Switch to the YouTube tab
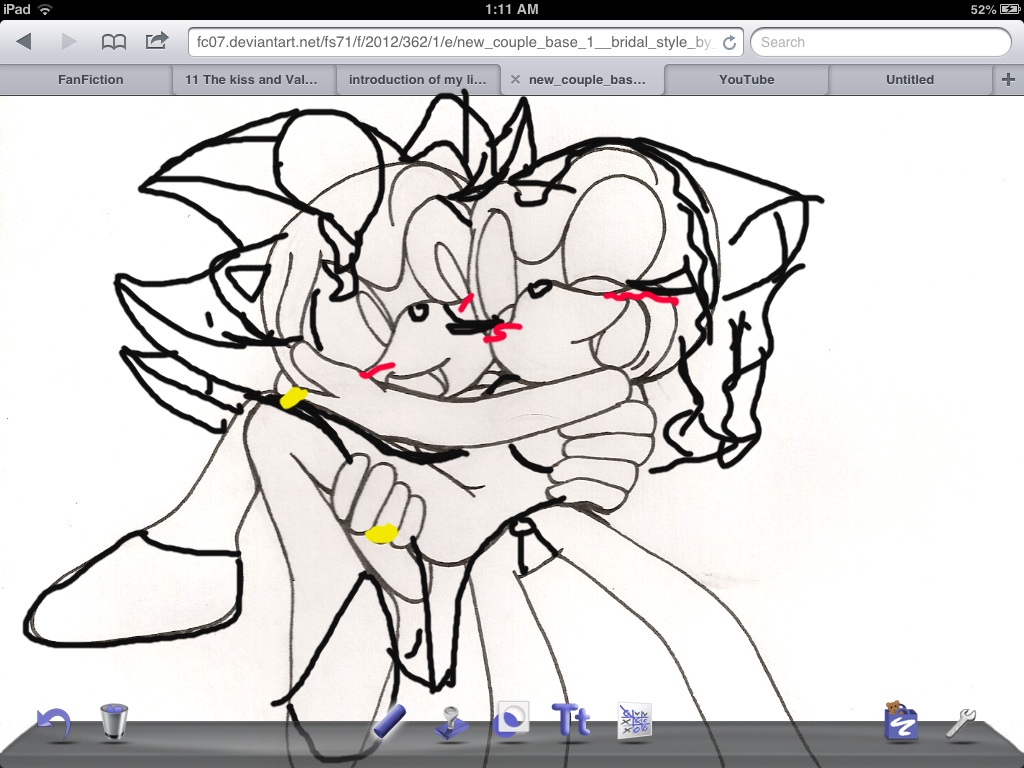Screen dimensions: 1024x768 (x=746, y=80)
